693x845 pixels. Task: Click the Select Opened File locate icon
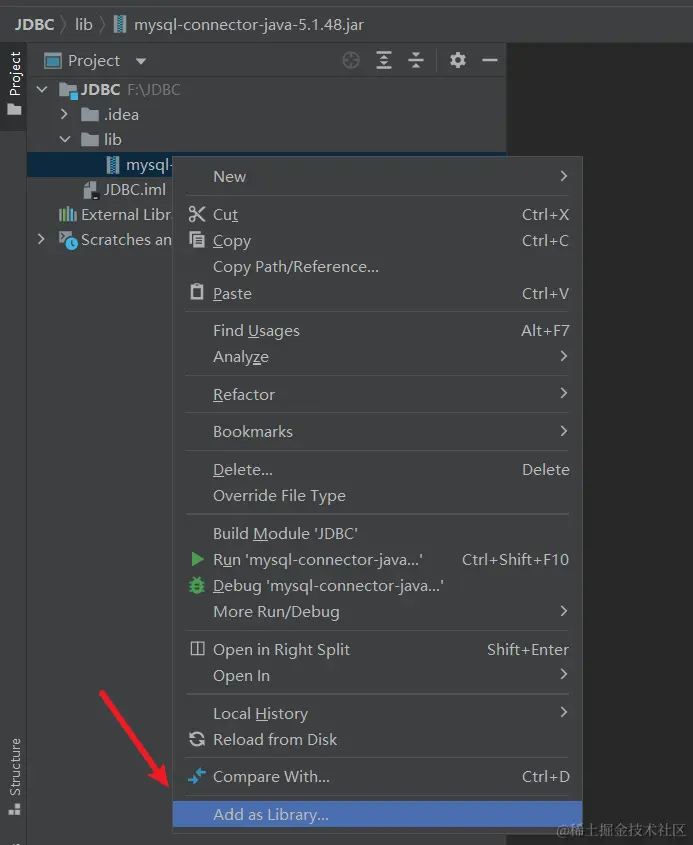click(x=351, y=61)
